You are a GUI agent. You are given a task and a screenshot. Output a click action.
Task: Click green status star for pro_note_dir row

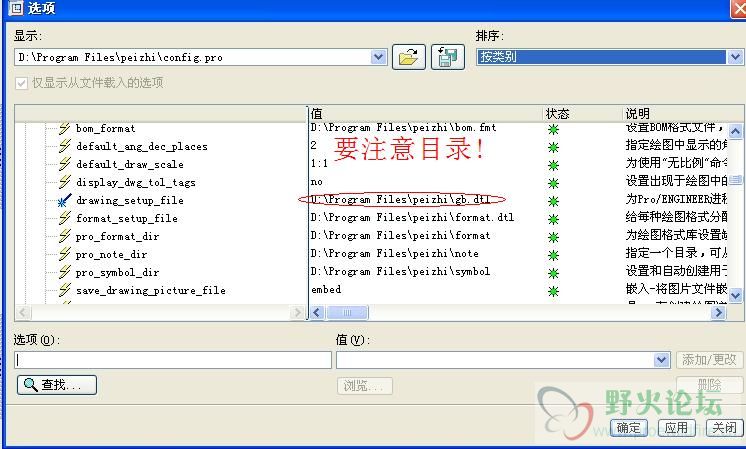coord(553,255)
